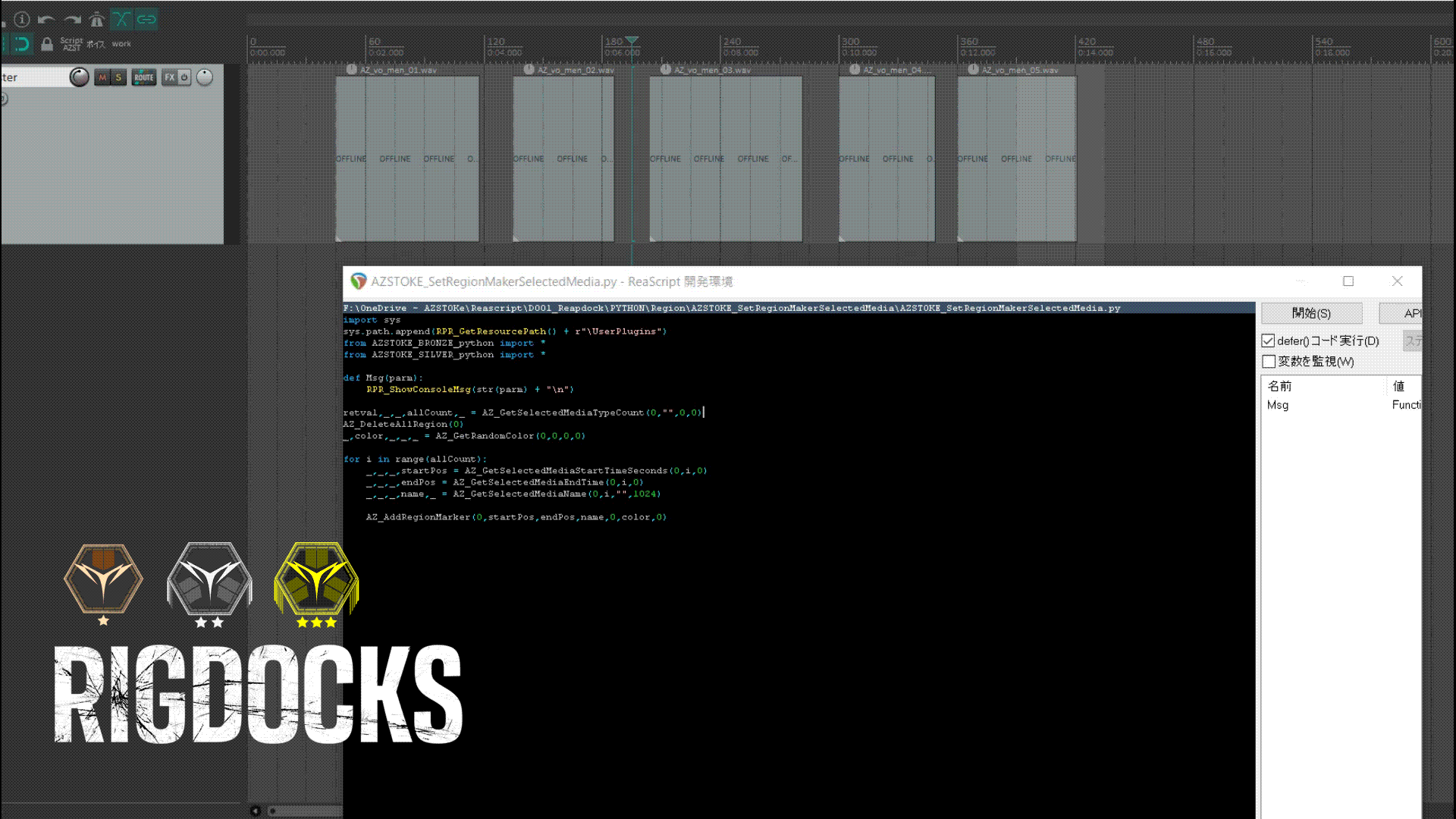Toggle the repeat loop icon
Image resolution: width=1456 pixels, height=819 pixels.
(21, 44)
